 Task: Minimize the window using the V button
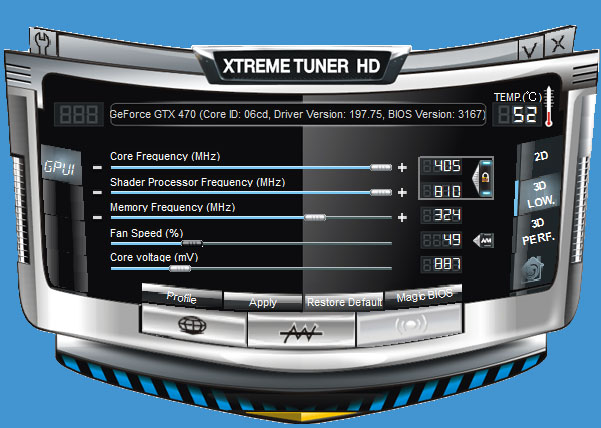530,49
